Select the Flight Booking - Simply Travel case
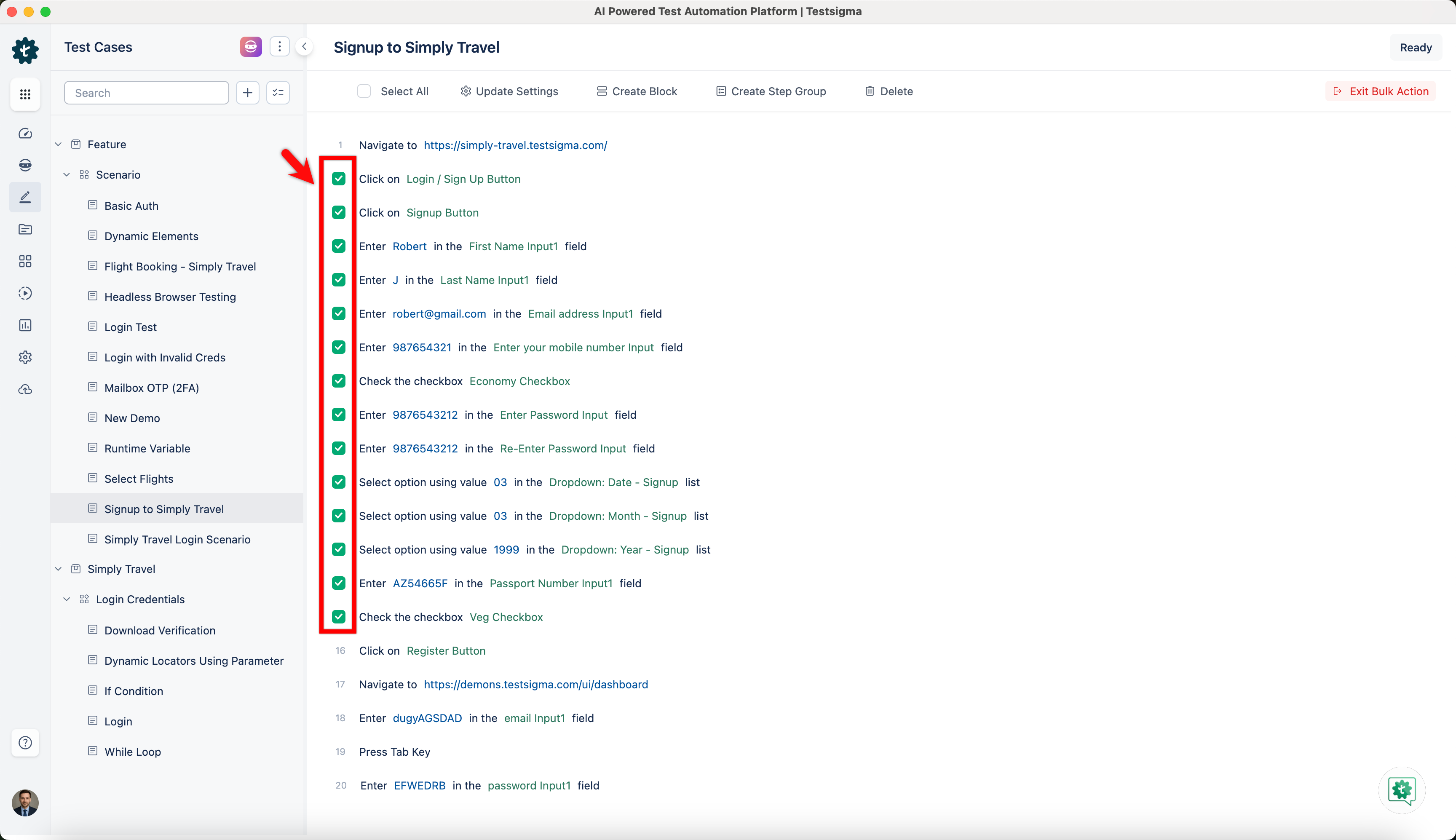Image resolution: width=1456 pixels, height=840 pixels. (x=180, y=267)
